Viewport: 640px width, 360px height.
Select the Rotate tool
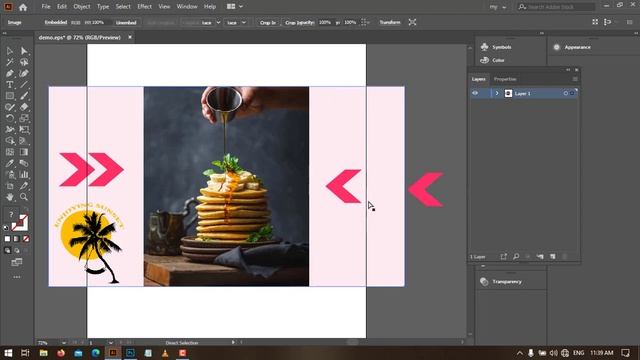click(x=10, y=118)
